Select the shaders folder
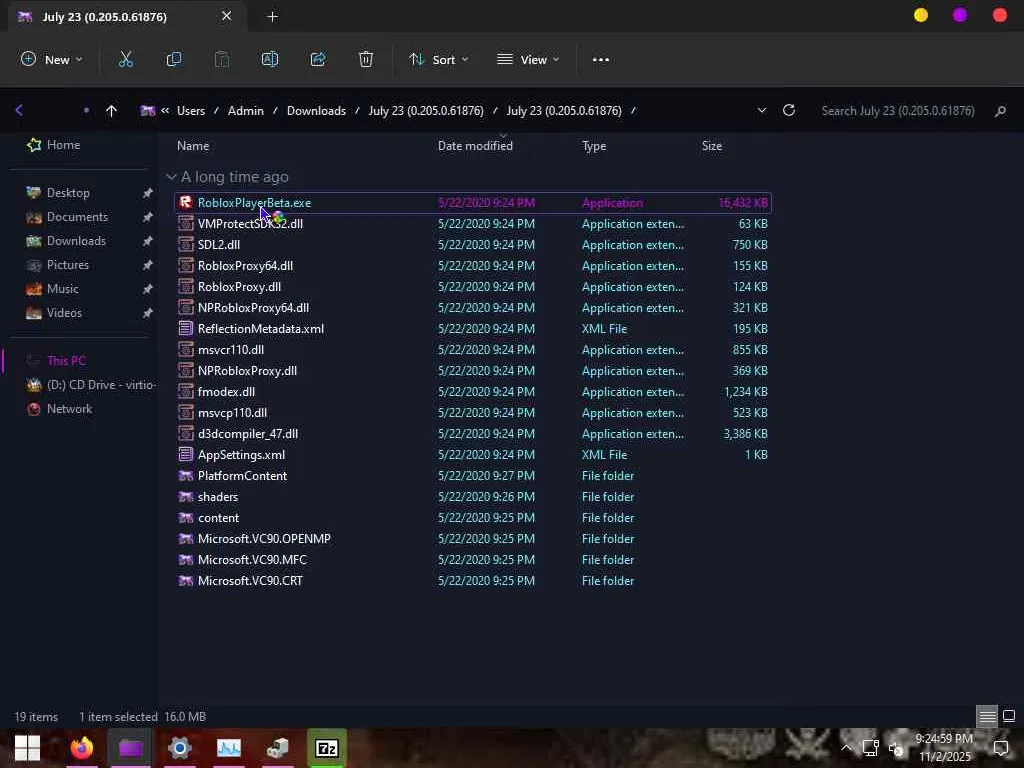1024x768 pixels. tap(473, 496)
